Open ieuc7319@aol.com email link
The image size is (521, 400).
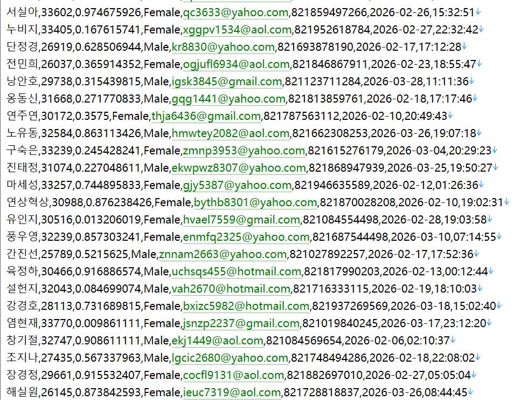232,393
